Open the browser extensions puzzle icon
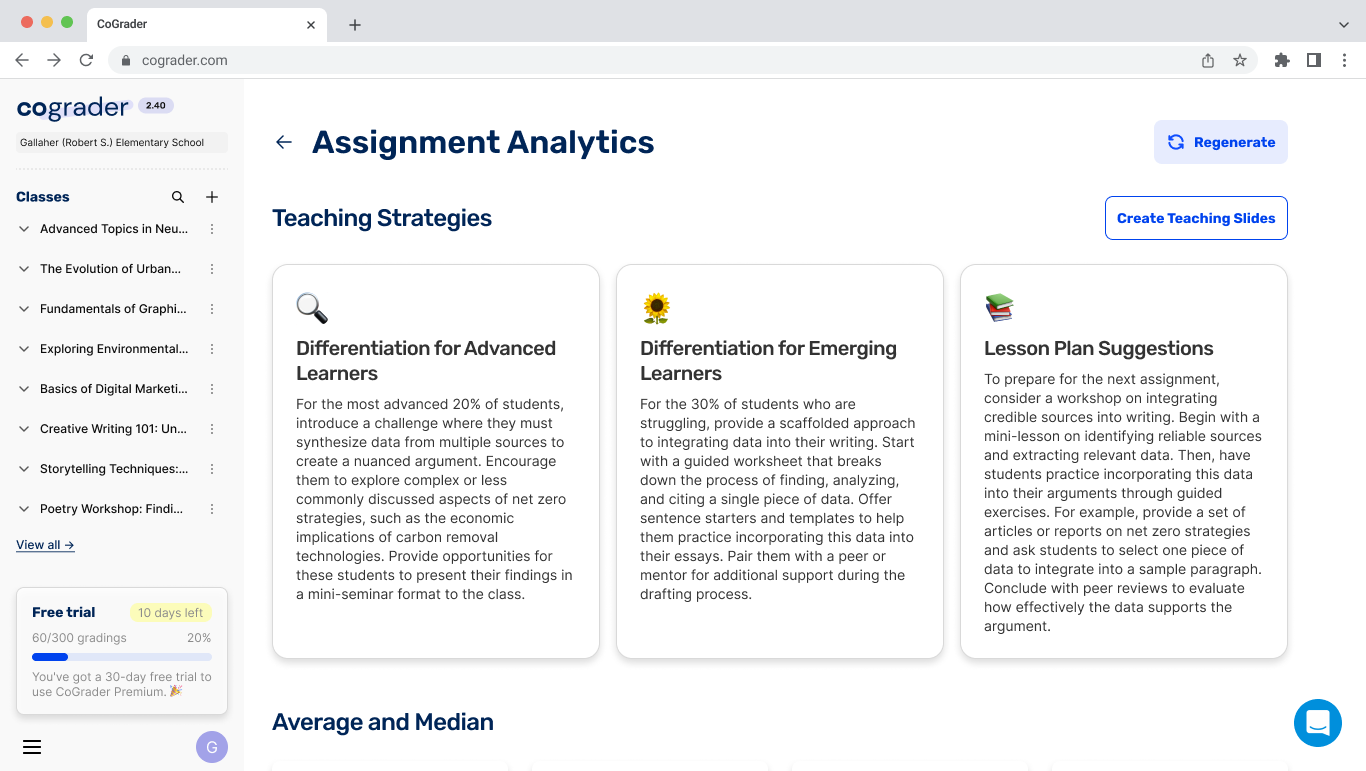1366x771 pixels. click(x=1282, y=60)
